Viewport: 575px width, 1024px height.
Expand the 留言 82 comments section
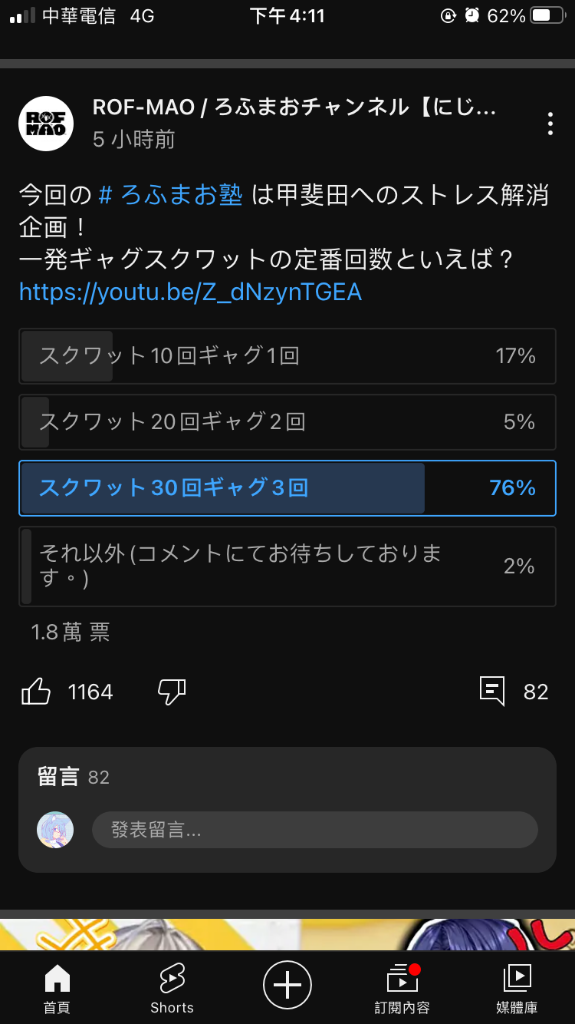tap(73, 777)
